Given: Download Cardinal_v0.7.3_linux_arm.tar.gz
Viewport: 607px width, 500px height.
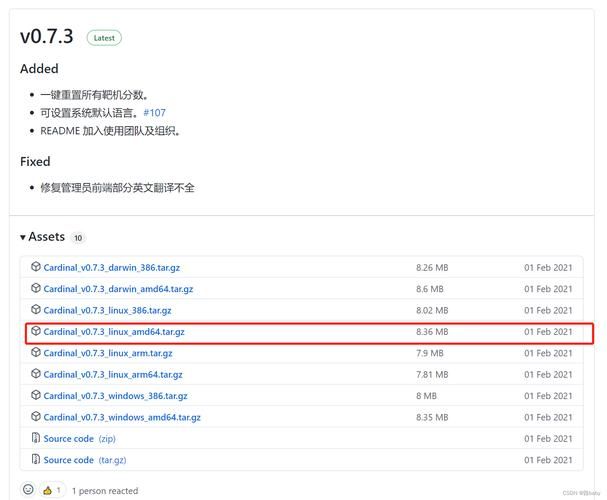Looking at the screenshot, I should coord(108,353).
